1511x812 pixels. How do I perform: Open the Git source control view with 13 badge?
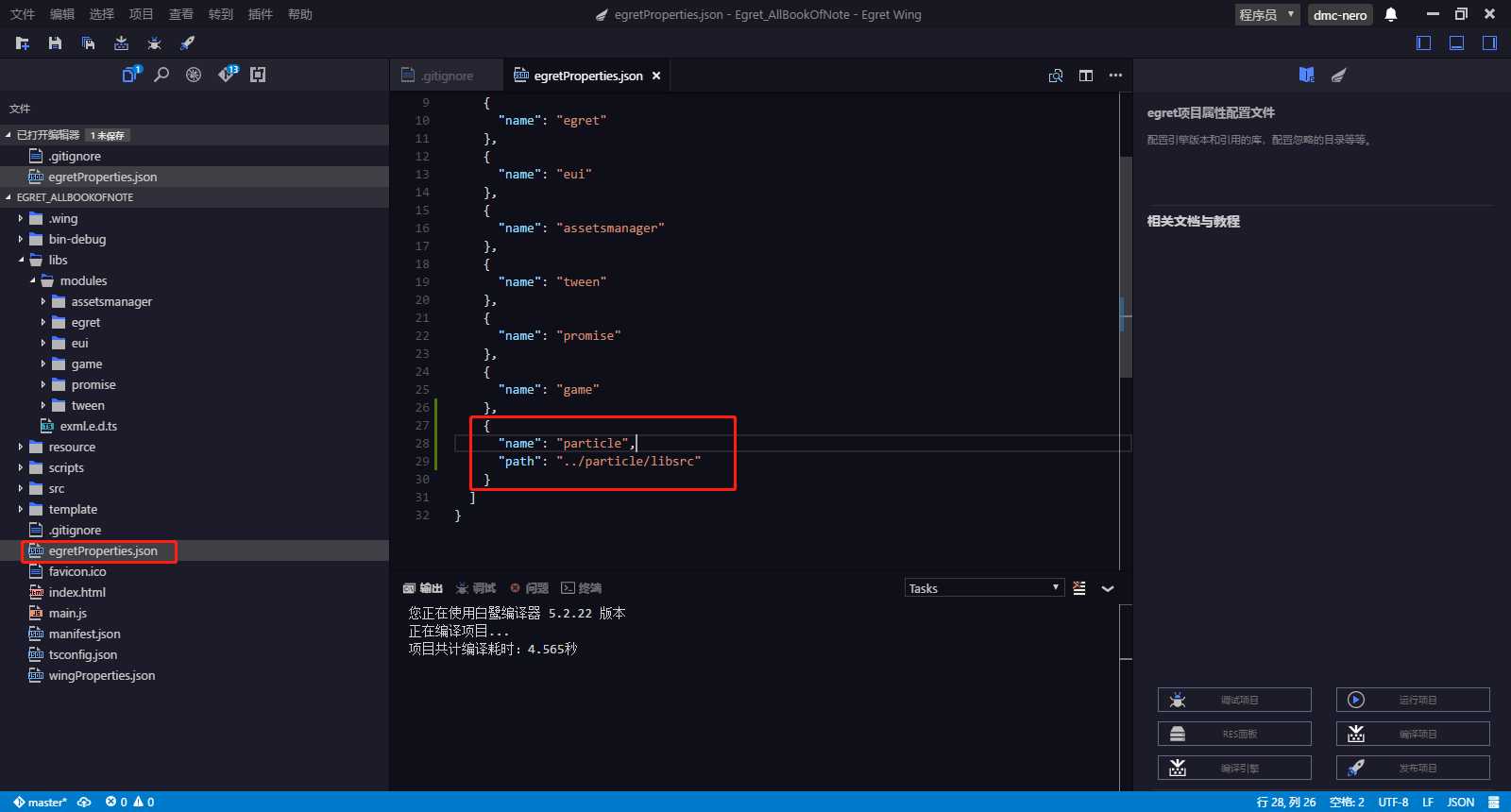tap(228, 75)
